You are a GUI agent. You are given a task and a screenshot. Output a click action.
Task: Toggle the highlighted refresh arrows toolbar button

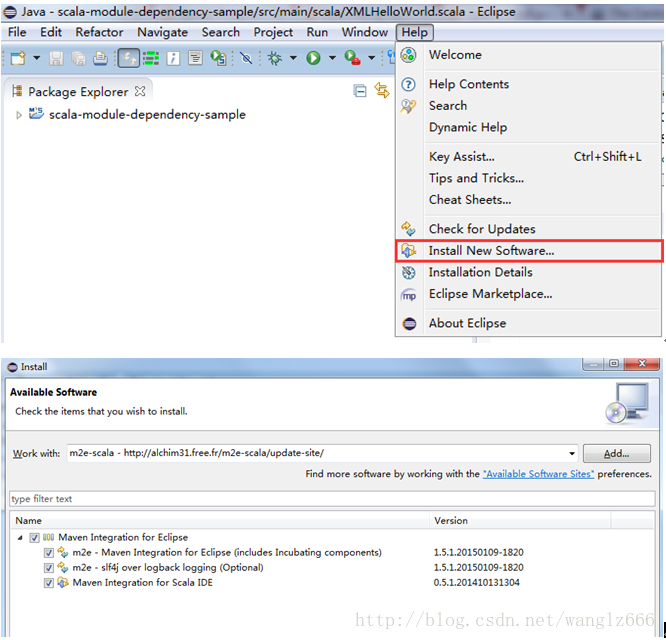click(x=129, y=58)
